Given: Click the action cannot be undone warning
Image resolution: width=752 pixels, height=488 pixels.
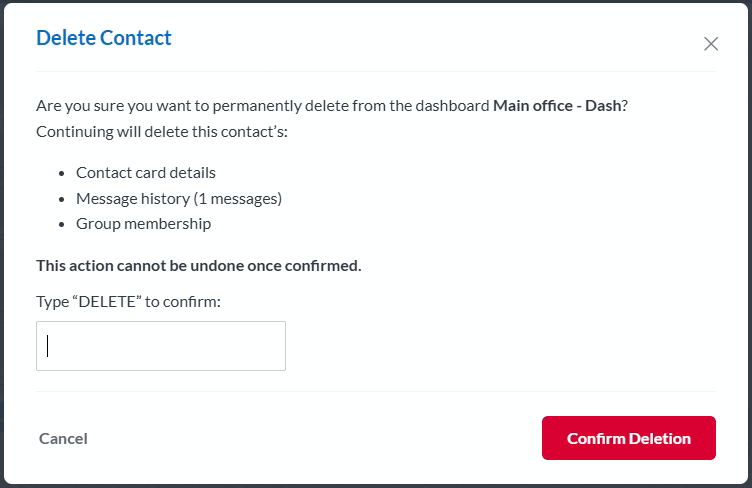Looking at the screenshot, I should pos(198,265).
